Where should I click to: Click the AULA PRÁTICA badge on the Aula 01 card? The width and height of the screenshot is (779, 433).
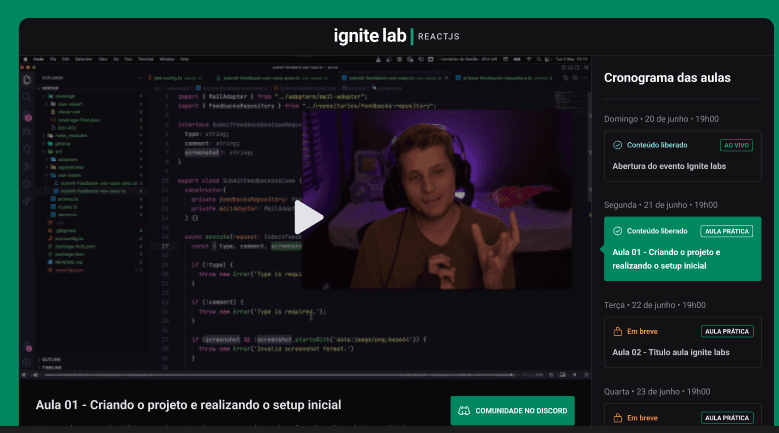pyautogui.click(x=726, y=231)
